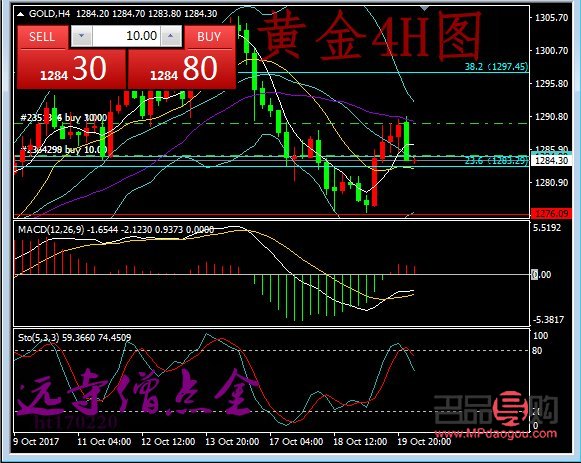Click the BUY button

[x=209, y=37]
